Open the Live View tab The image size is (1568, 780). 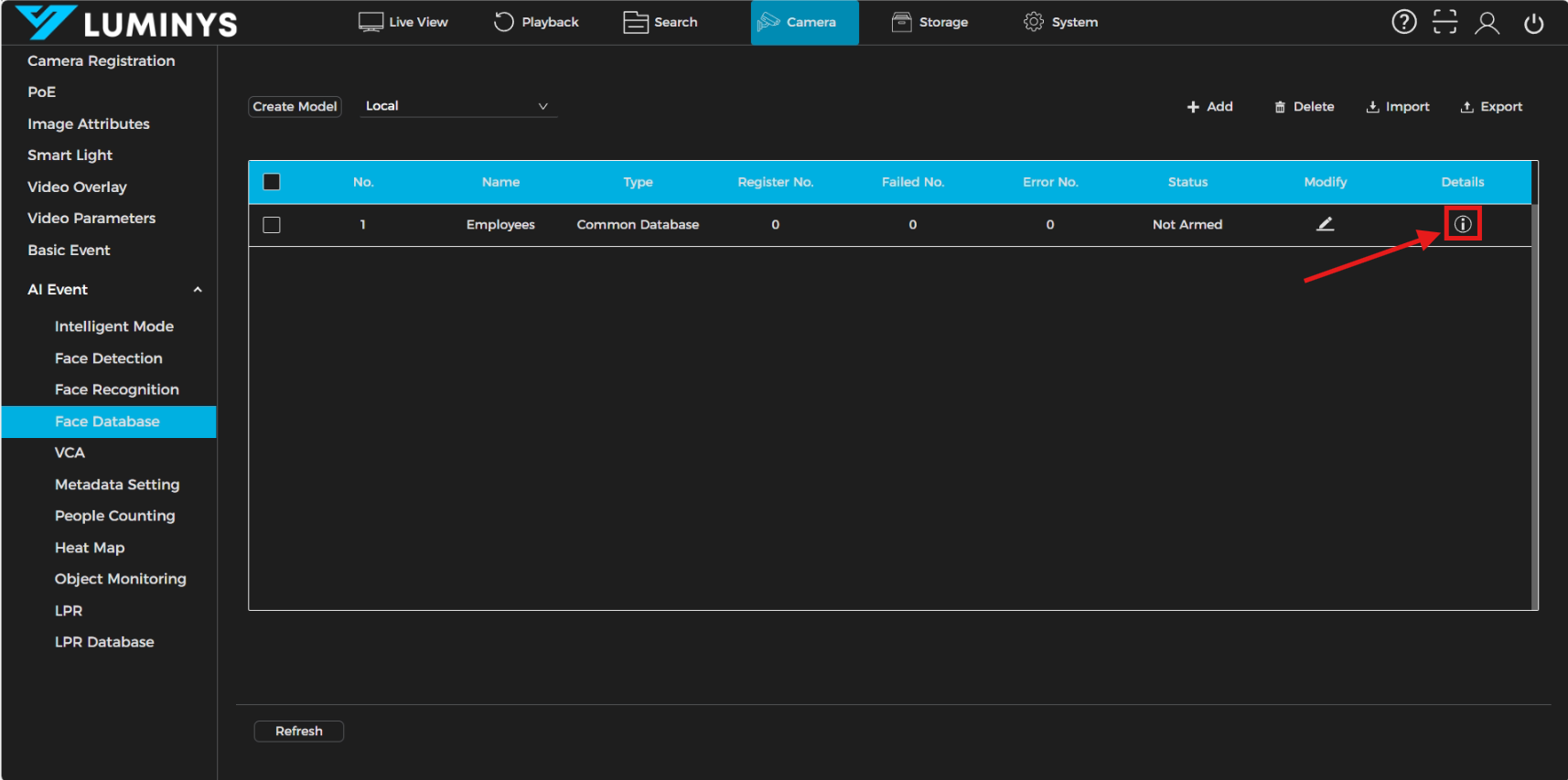coord(403,22)
